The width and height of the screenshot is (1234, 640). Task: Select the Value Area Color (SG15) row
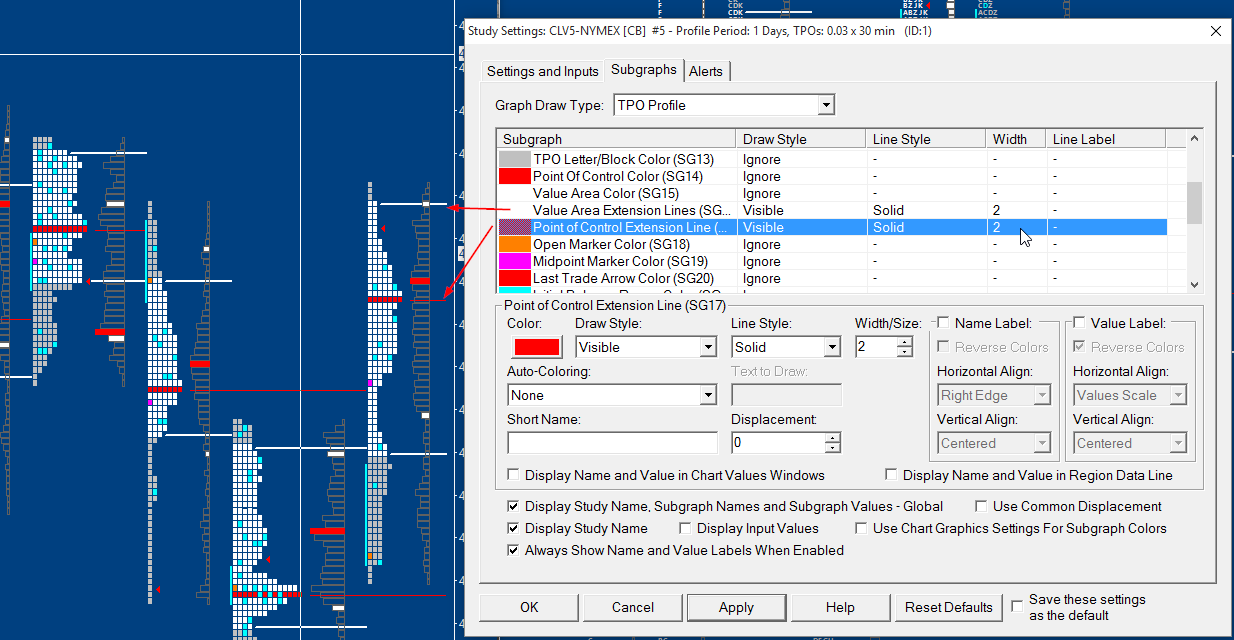pyautogui.click(x=831, y=193)
